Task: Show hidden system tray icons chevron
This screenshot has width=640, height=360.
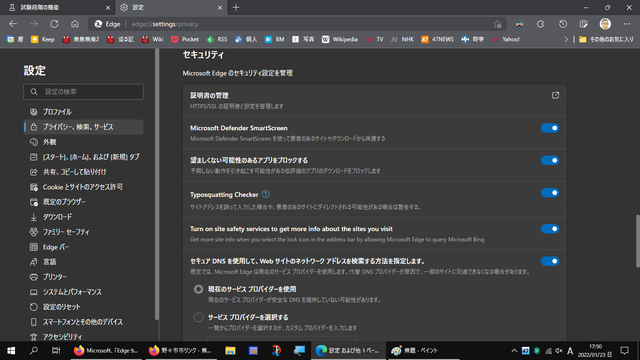Action: point(514,350)
